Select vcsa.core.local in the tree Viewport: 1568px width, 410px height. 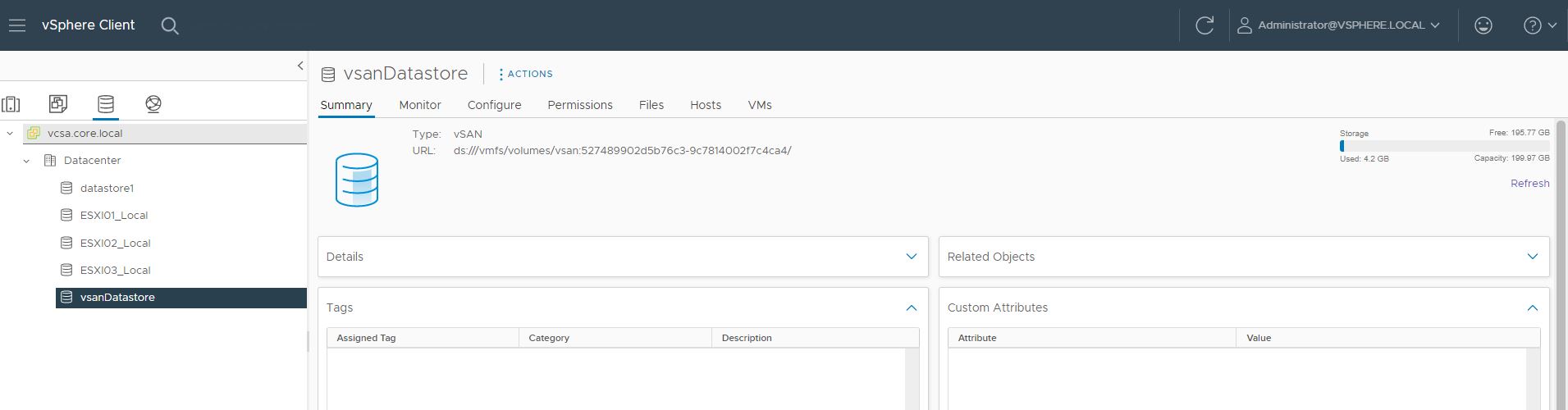point(85,133)
